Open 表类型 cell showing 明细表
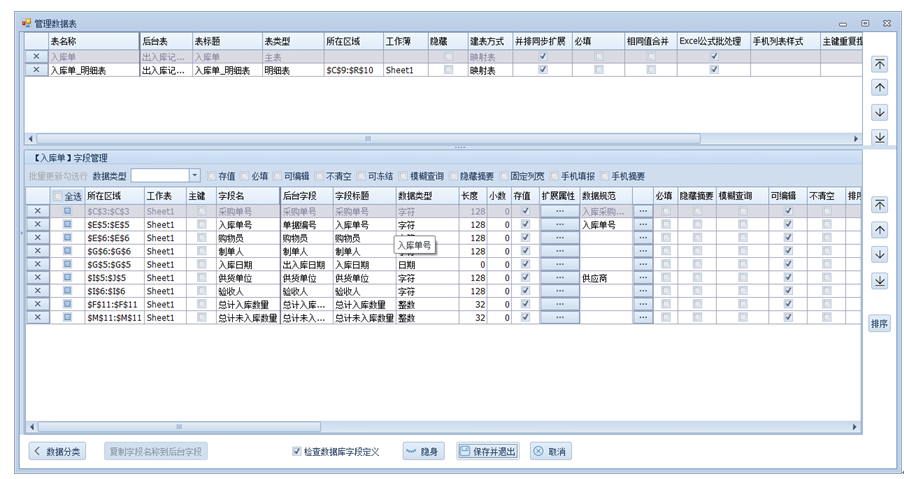 click(290, 71)
